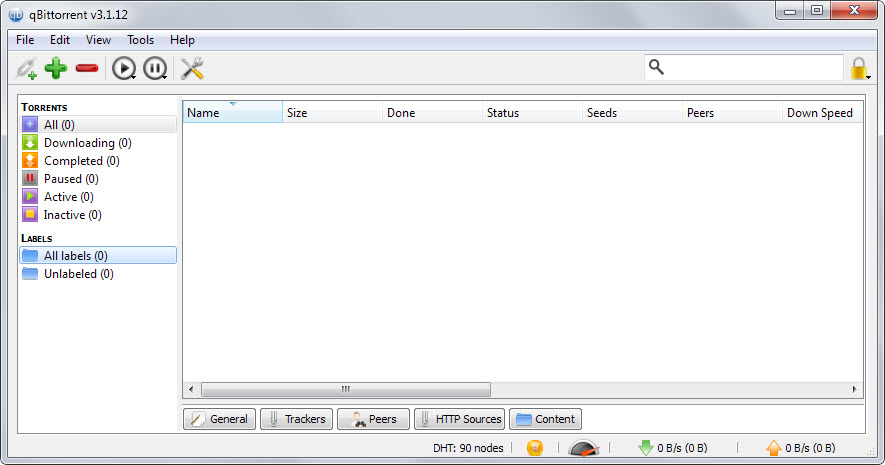This screenshot has height=465, width=885.
Task: Add torrent from link icon
Action: click(x=26, y=68)
